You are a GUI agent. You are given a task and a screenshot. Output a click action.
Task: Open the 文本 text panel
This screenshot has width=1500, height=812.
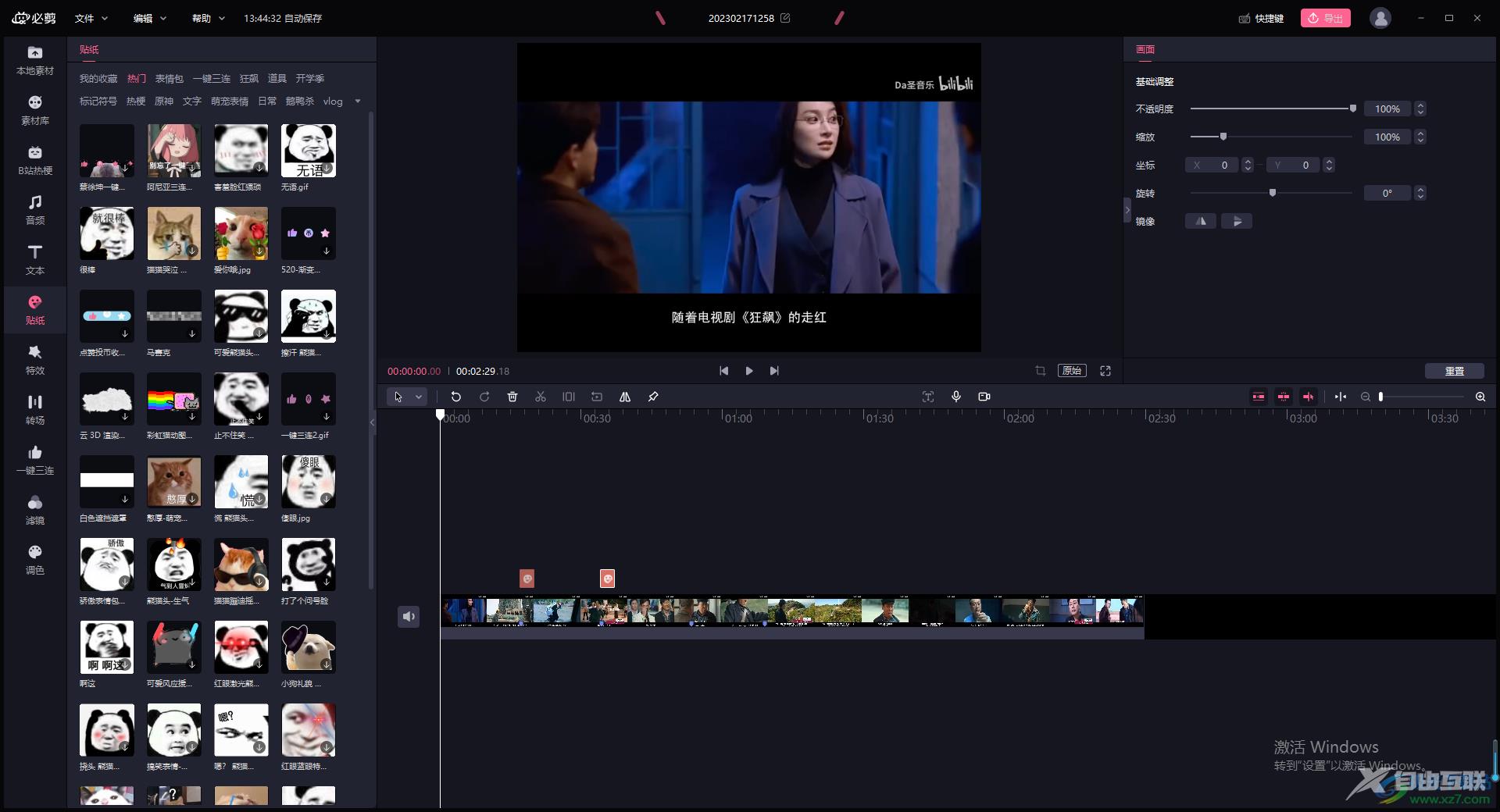coord(35,260)
